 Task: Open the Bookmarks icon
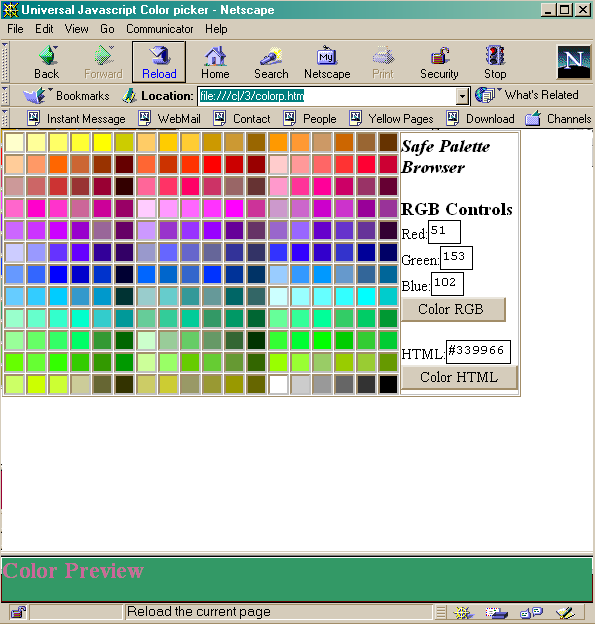click(35, 96)
